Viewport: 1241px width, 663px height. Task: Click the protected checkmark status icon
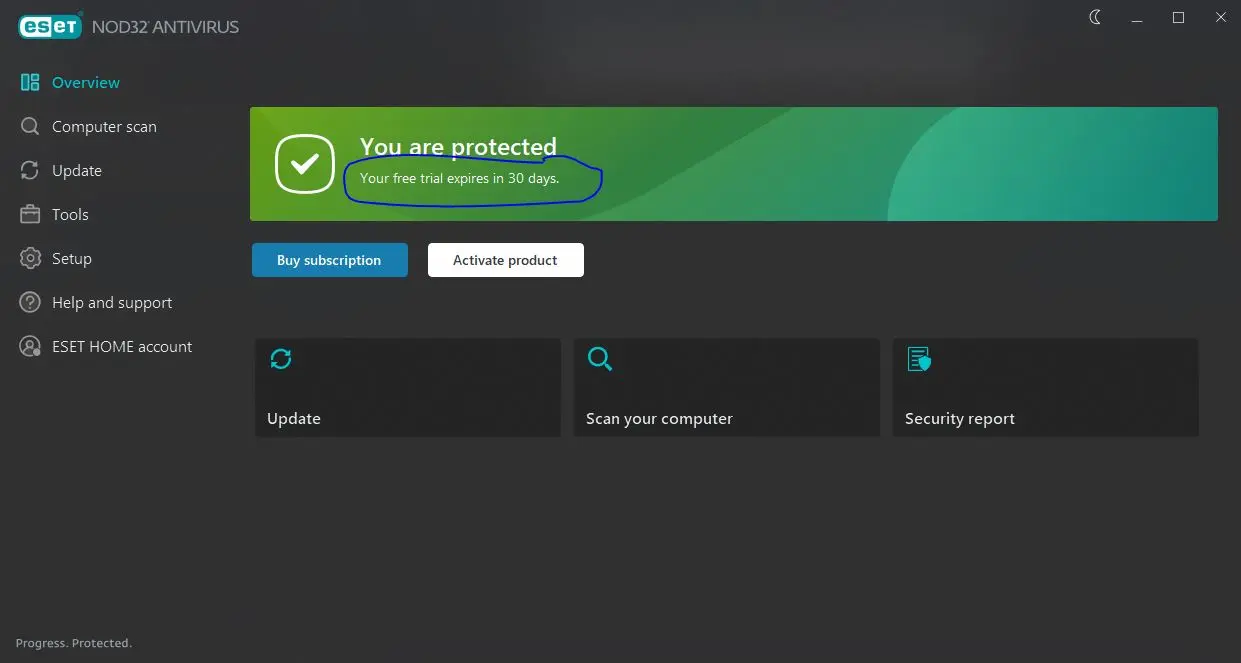305,164
